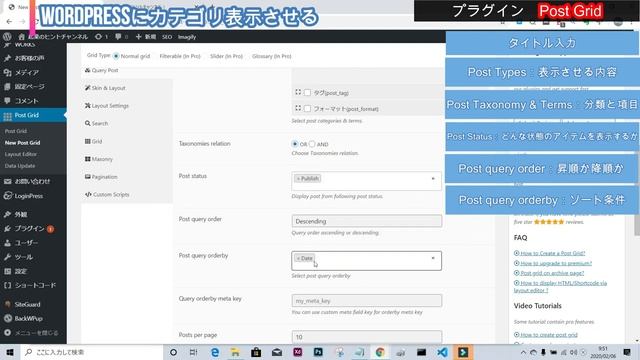The image size is (640, 360).
Task: Click the Query orderby meta key field
Action: [367, 301]
